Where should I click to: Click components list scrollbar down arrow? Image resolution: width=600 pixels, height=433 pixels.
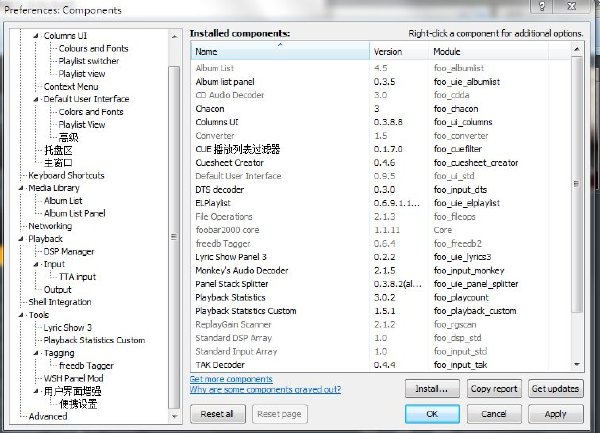[577, 365]
